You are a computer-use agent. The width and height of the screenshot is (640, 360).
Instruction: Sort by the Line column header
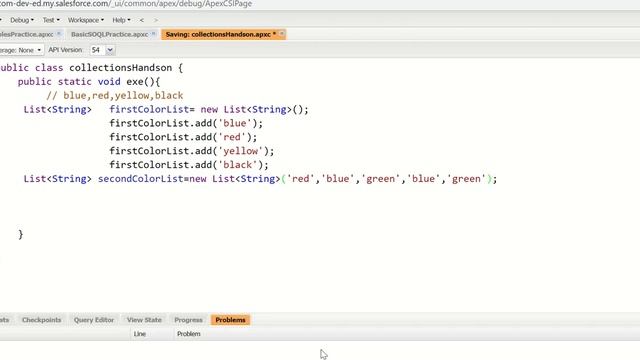coord(140,334)
